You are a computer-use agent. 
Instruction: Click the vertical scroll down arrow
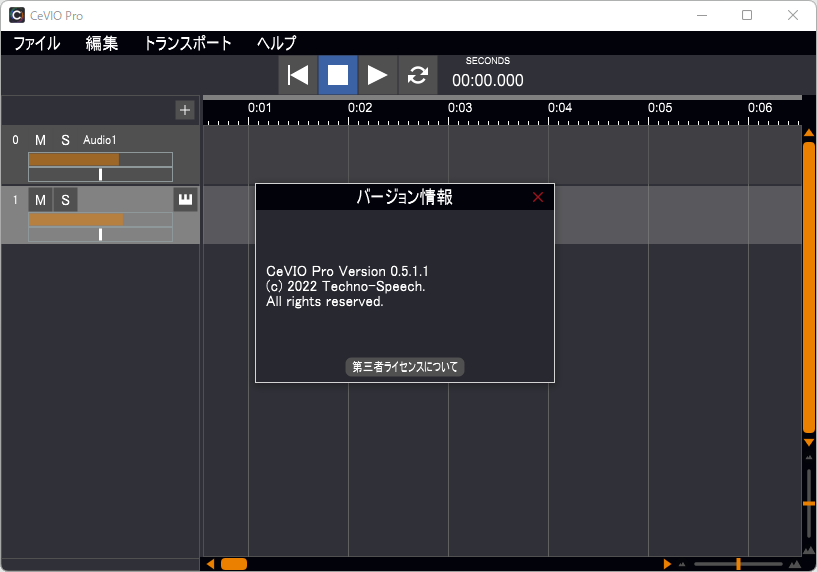(809, 442)
